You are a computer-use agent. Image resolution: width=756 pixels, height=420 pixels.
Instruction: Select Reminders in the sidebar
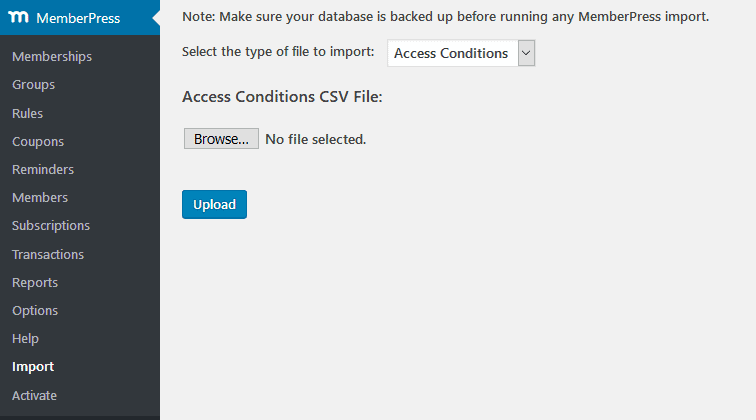(x=43, y=170)
